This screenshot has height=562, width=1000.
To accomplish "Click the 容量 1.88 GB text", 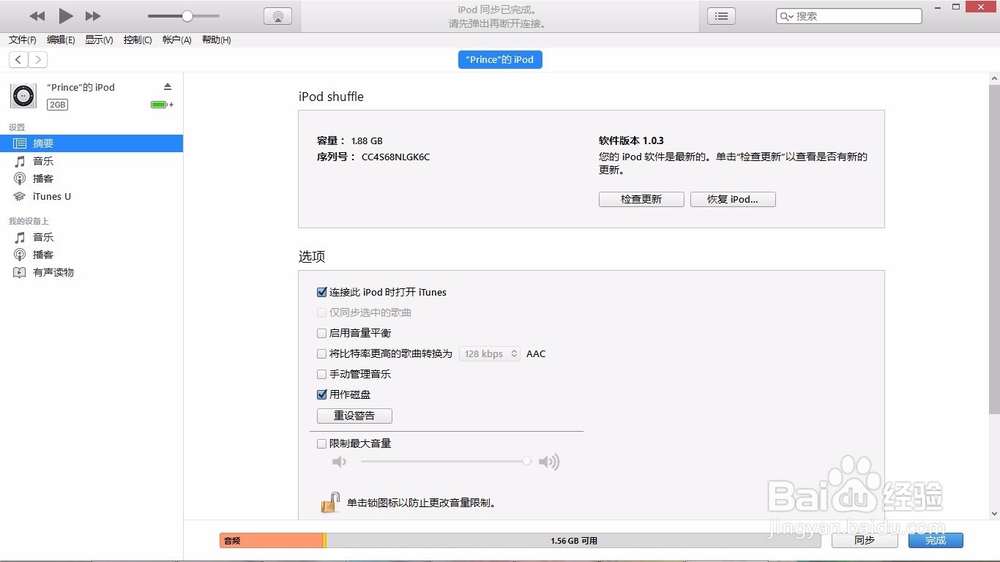I will 349,141.
